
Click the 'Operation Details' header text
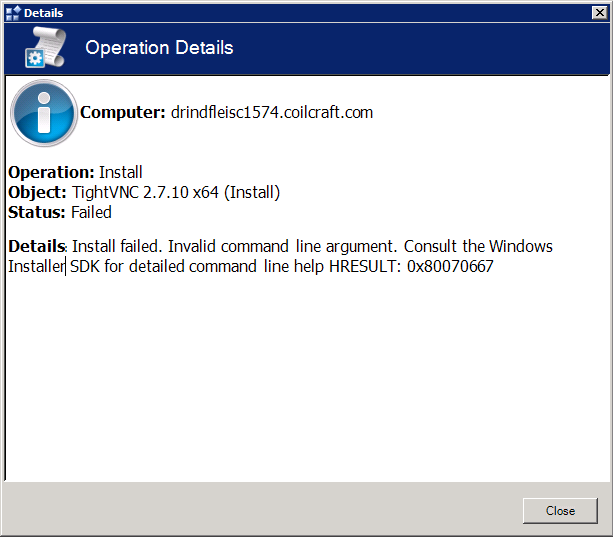pos(159,48)
